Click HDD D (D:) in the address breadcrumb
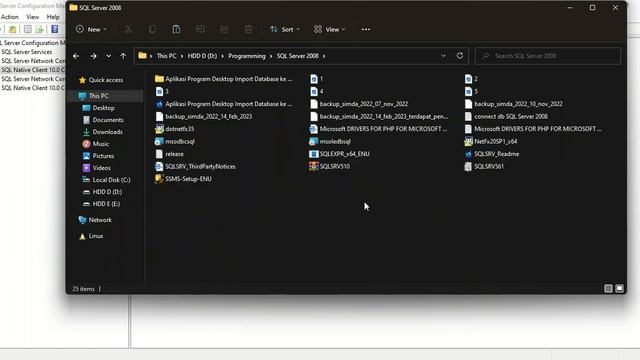This screenshot has height=360, width=640. [x=202, y=56]
